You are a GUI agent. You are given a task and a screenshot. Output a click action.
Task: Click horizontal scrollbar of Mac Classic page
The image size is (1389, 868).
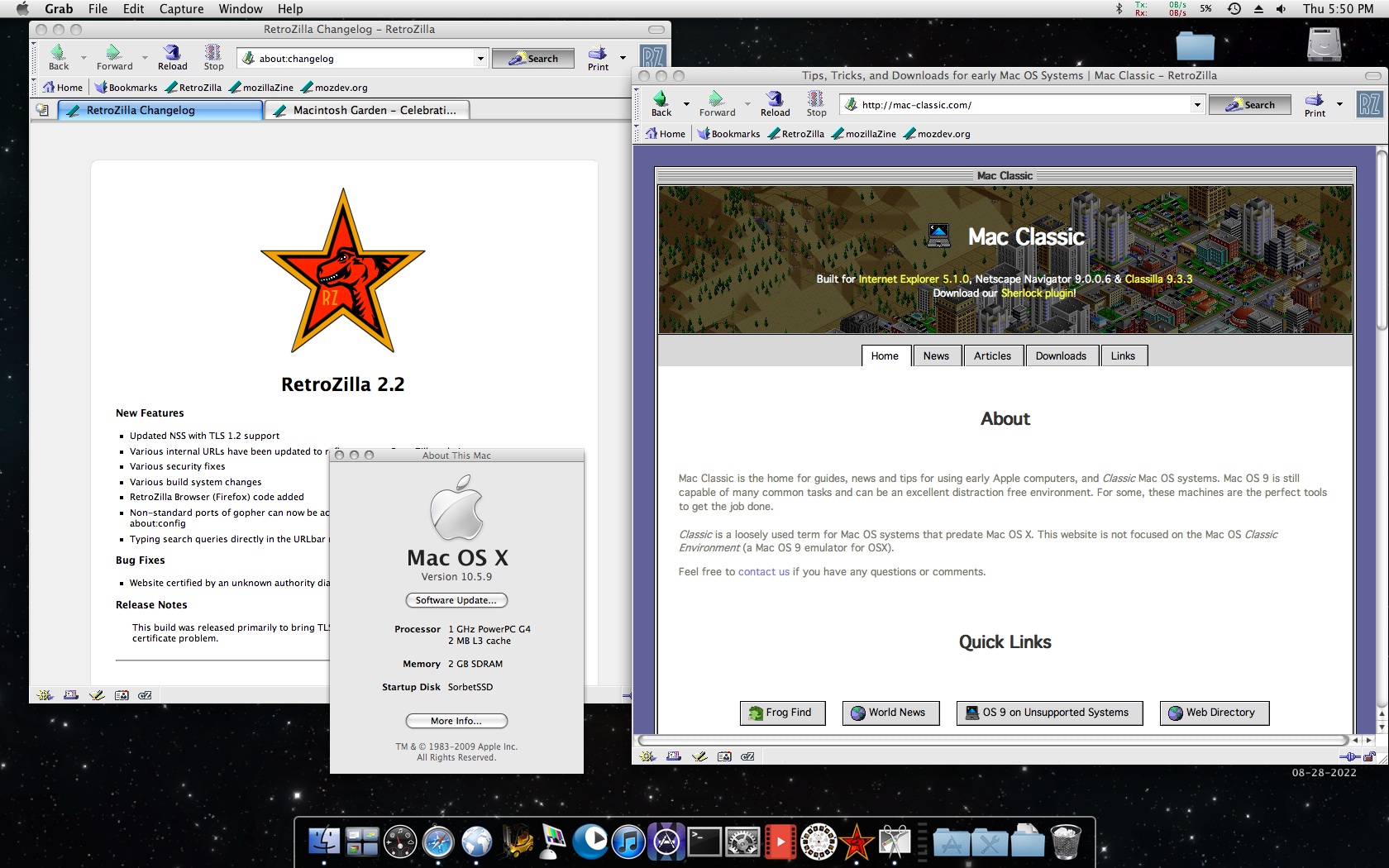[x=993, y=740]
